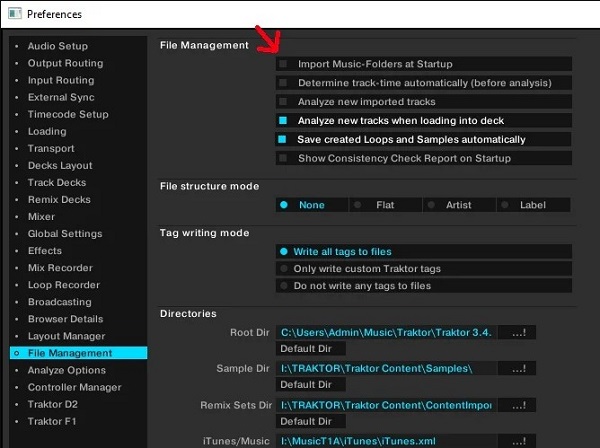Browse for Sample Dir using ...! button
600x448 pixels.
518,368
